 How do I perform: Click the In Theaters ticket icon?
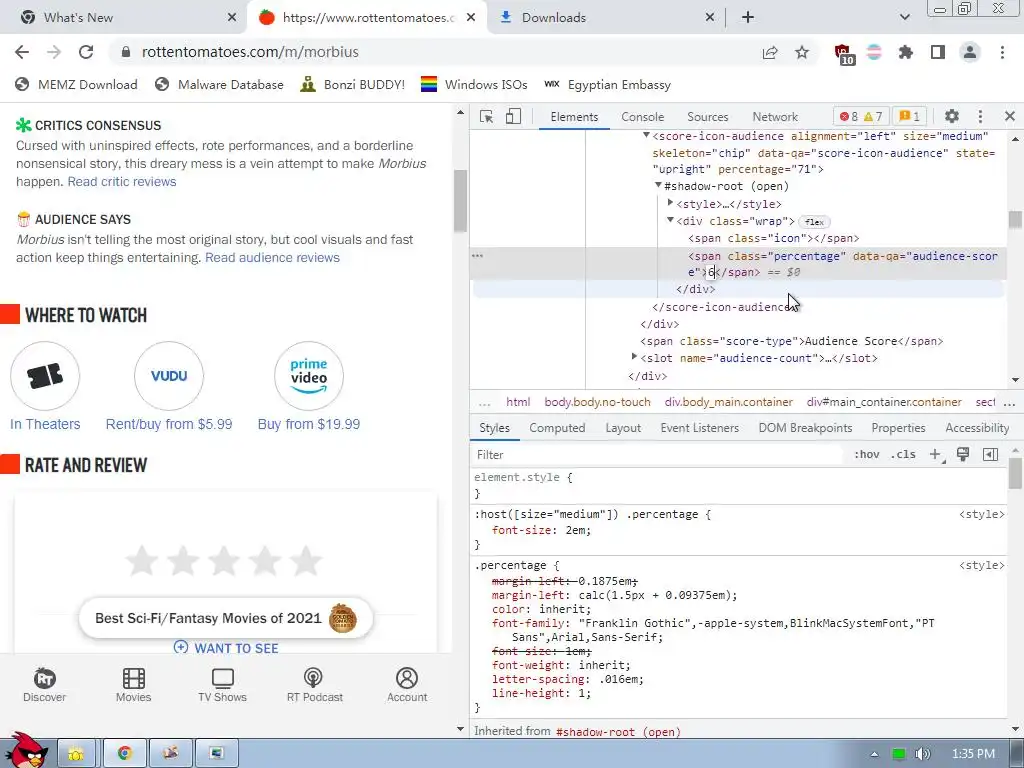tap(45, 376)
